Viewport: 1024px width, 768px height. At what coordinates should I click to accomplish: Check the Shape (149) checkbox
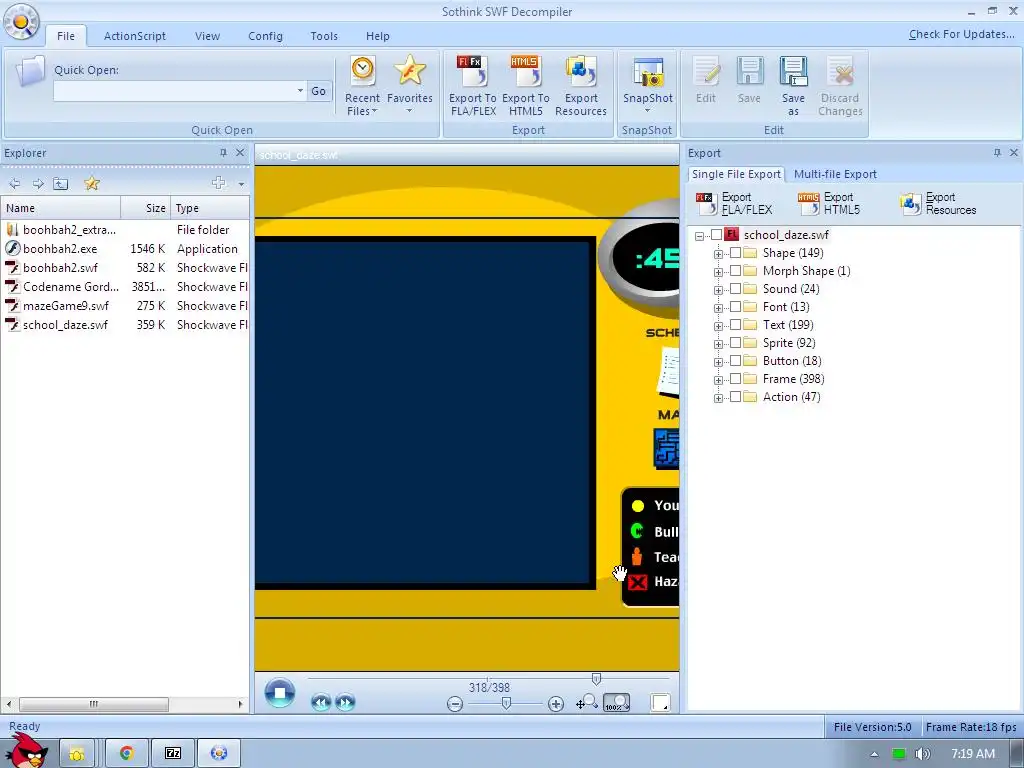(x=735, y=253)
